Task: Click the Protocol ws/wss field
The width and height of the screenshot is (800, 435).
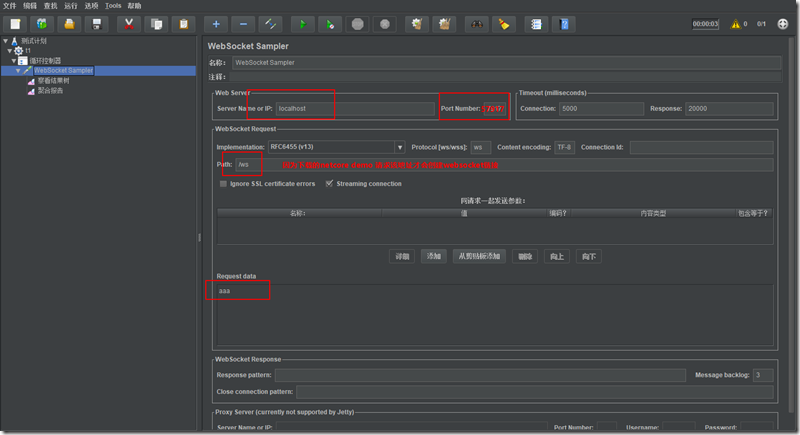Action: 481,147
